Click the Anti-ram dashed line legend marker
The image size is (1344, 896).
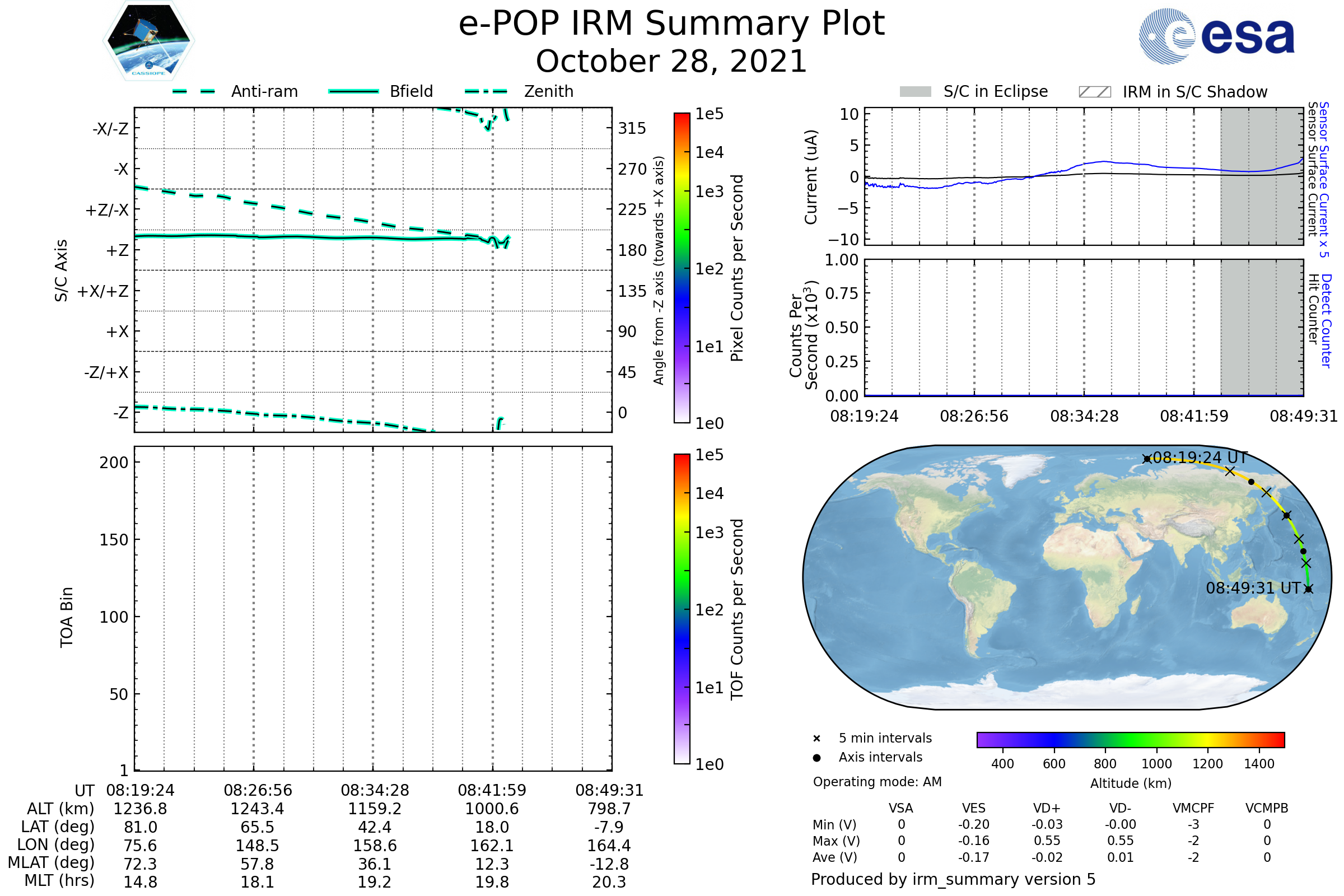194,91
